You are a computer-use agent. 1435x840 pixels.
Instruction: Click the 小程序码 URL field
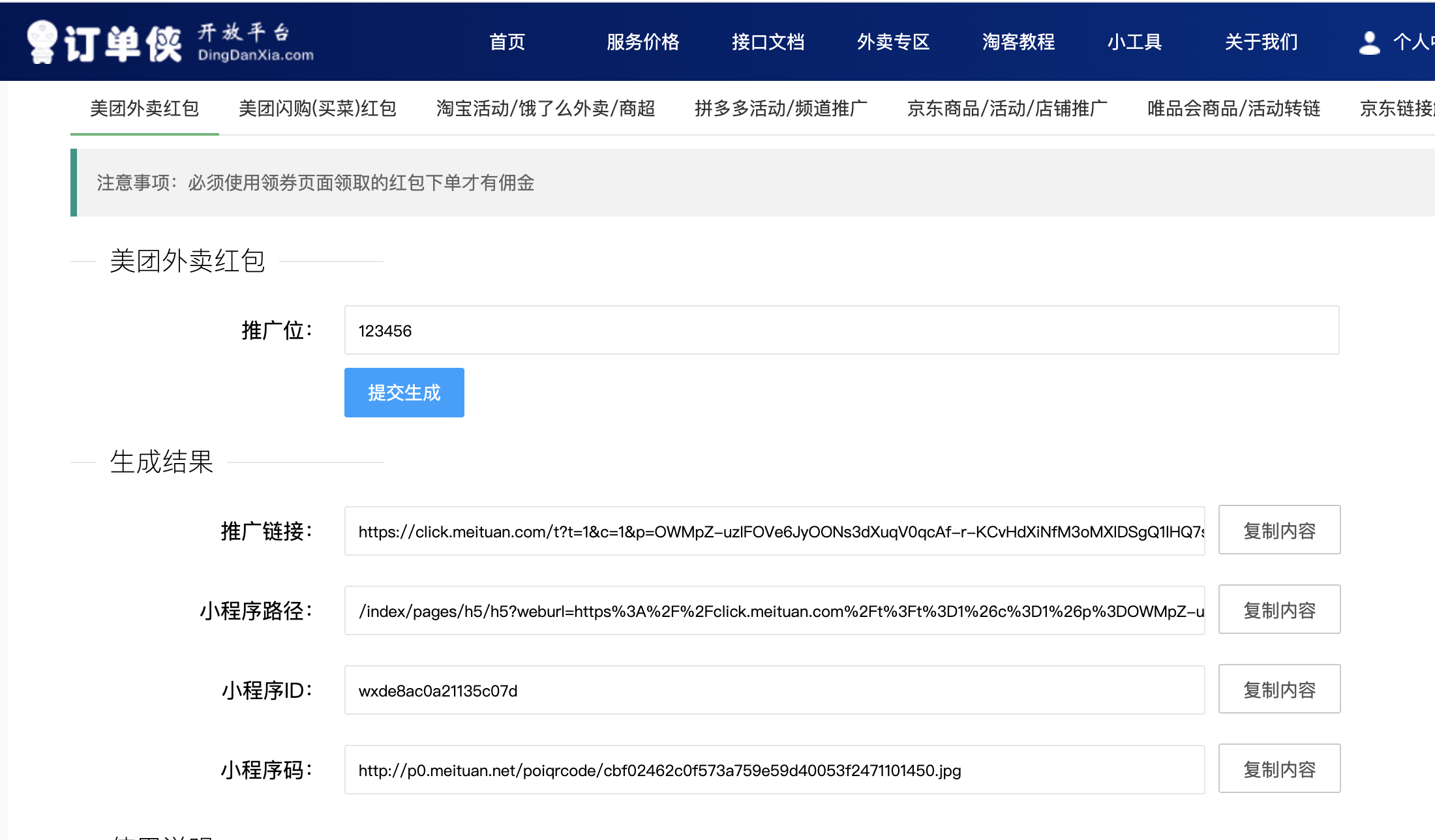774,770
